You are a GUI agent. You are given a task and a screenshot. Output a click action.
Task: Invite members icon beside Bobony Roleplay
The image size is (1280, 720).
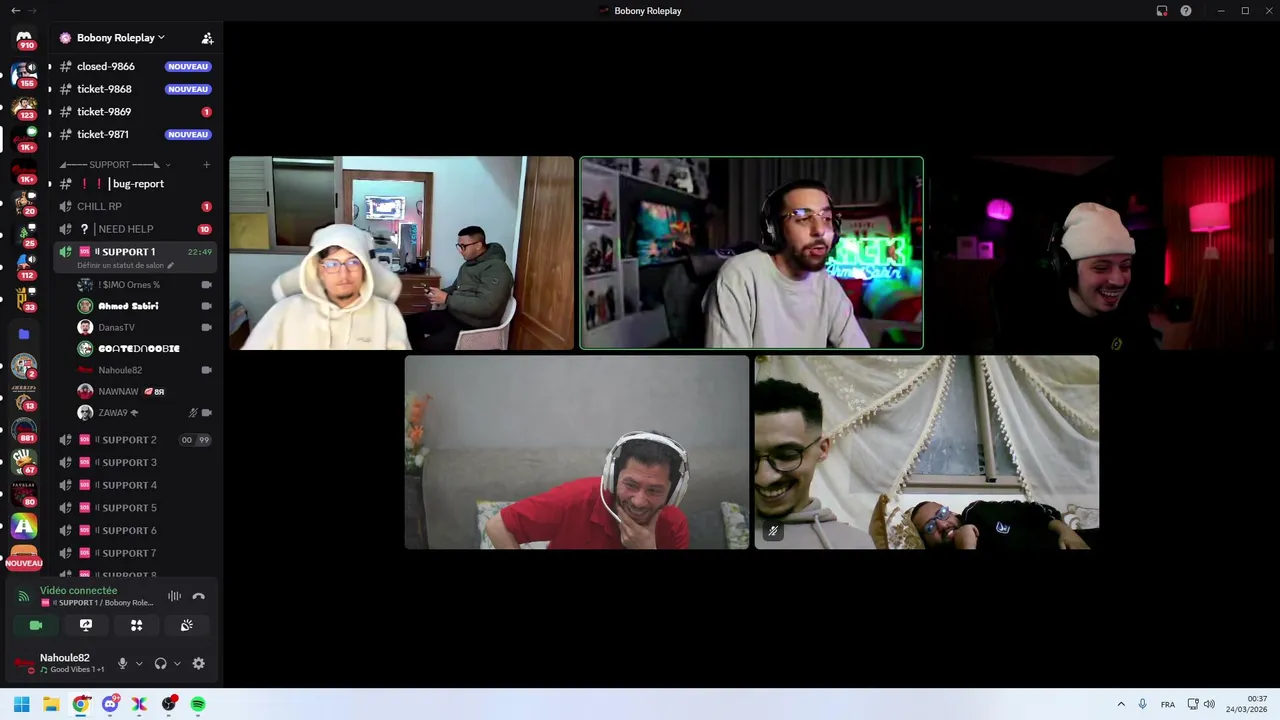(x=207, y=38)
